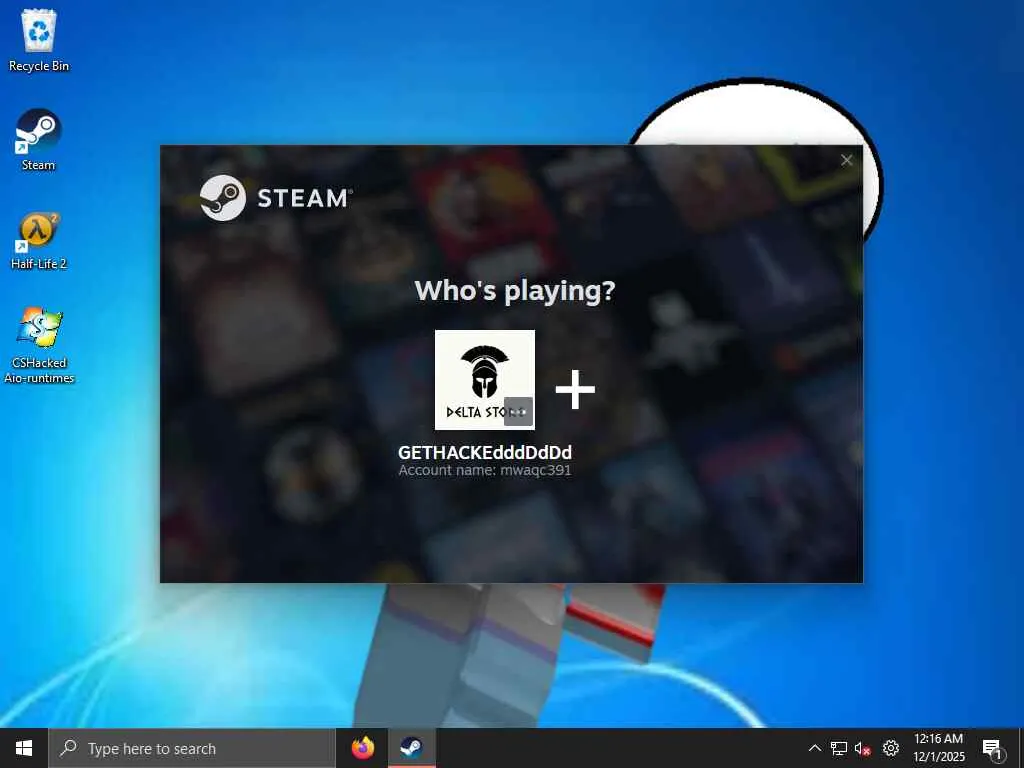Close the Steam account picker dialog
Image resolution: width=1024 pixels, height=768 pixels.
click(846, 160)
